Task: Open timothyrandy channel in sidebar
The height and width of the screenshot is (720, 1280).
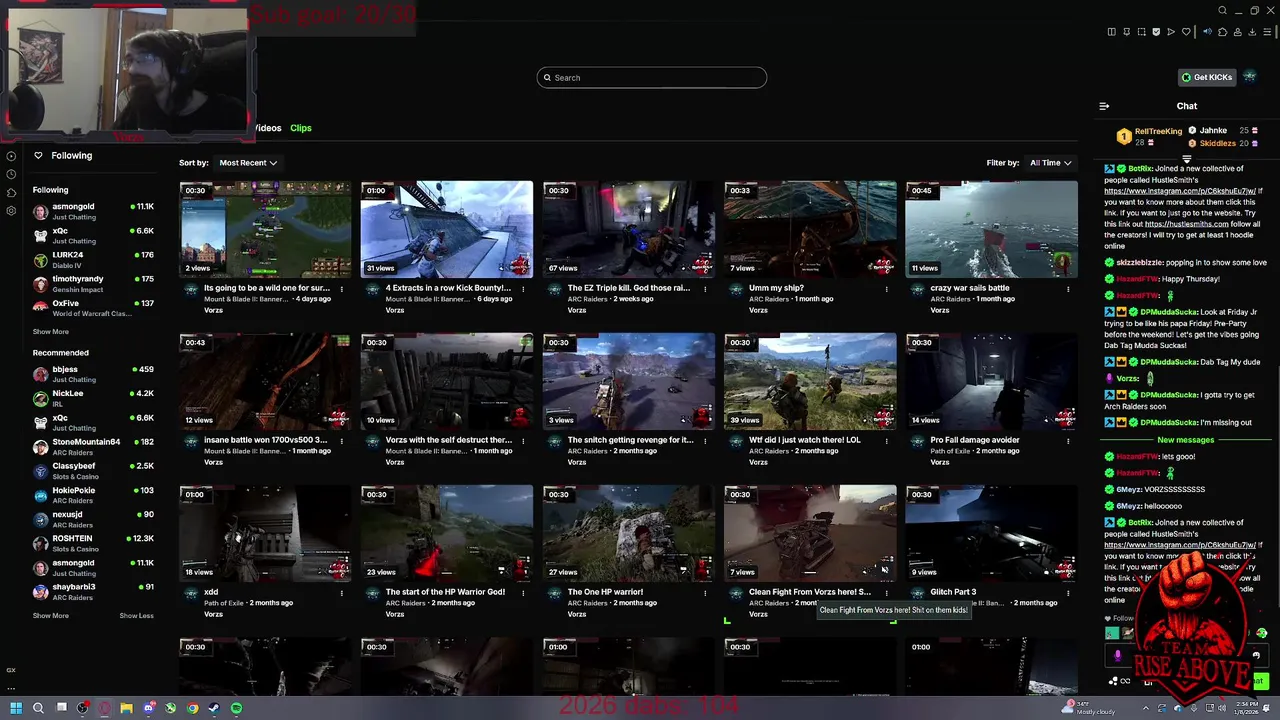Action: [x=93, y=284]
